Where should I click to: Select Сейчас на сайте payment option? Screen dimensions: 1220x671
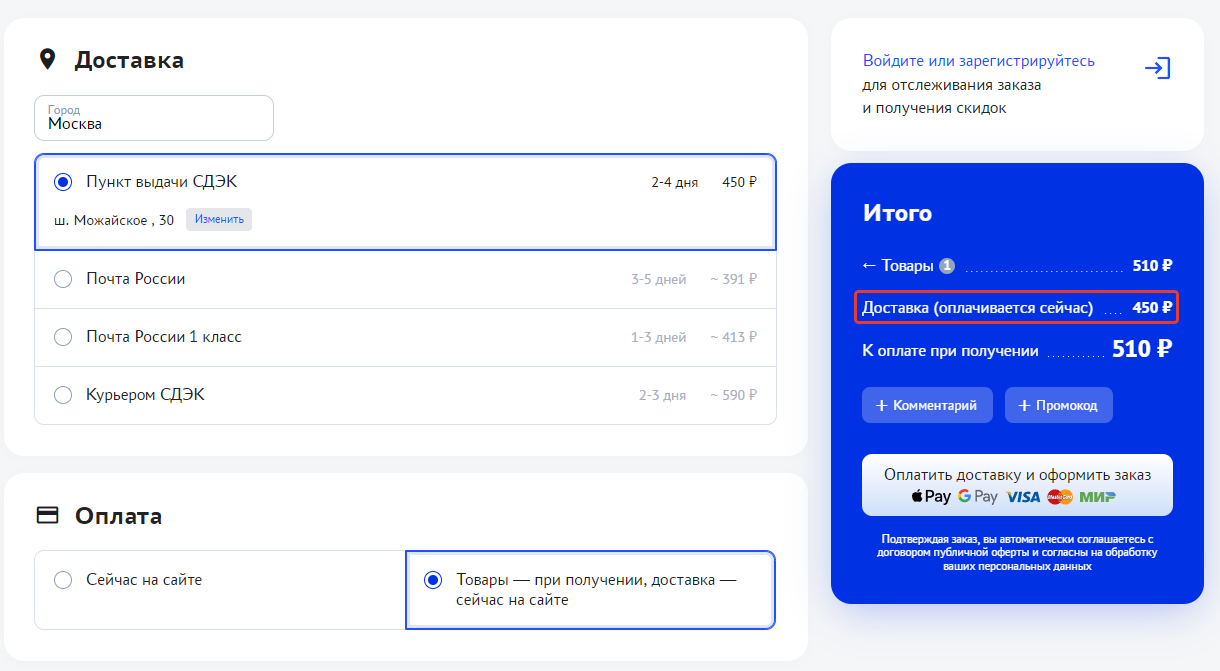coord(63,580)
